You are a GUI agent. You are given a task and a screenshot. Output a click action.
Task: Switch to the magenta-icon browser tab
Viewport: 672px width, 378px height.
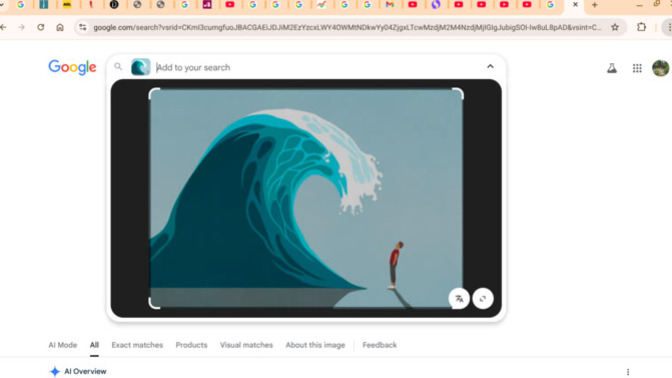click(207, 5)
